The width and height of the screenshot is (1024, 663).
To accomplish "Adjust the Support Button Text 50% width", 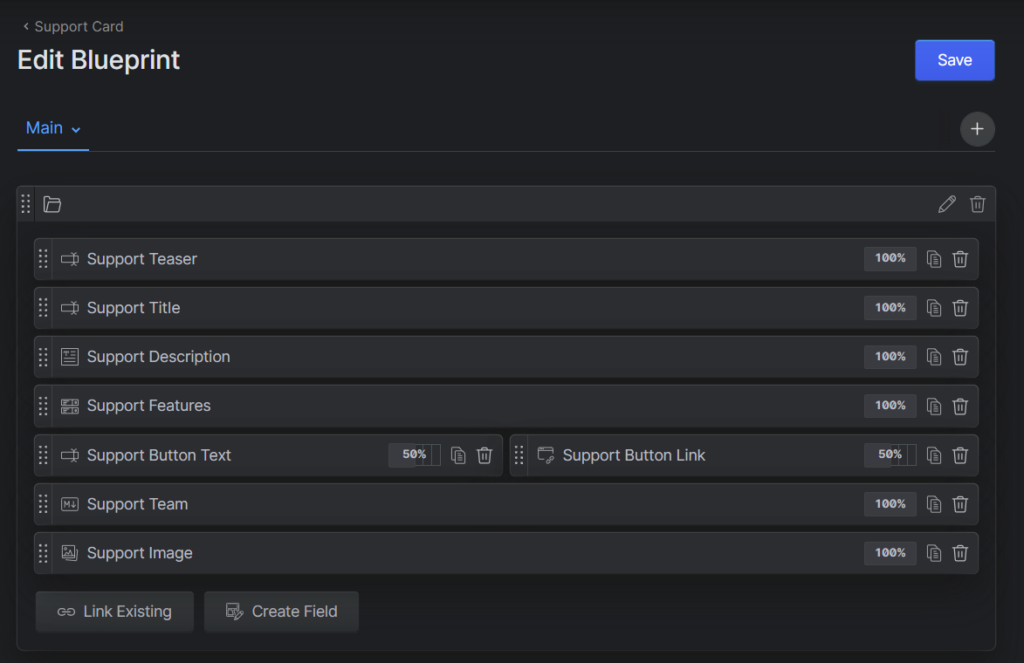I will pos(414,455).
